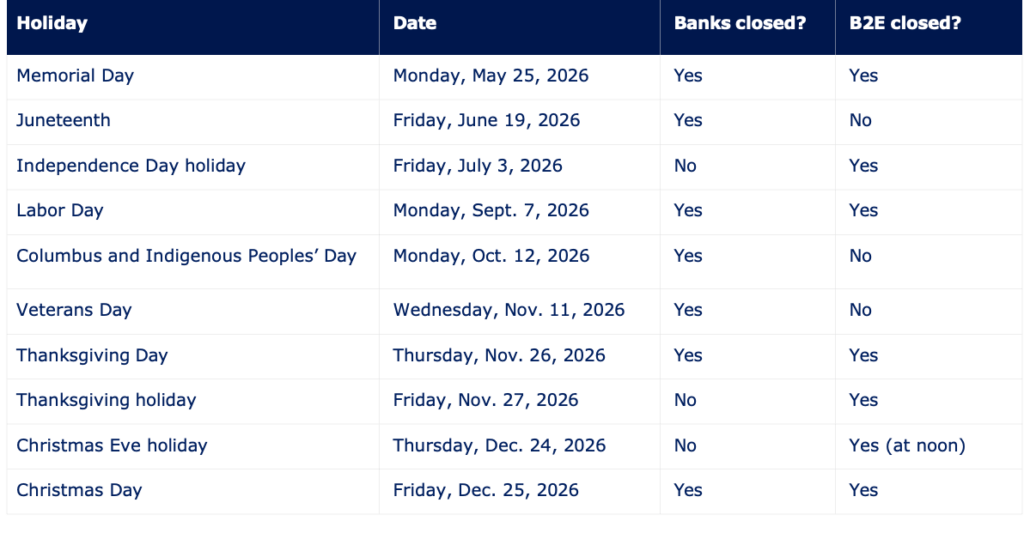This screenshot has height=539, width=1024.
Task: Click the date Wednesday, Nov. 11, 2026
Action: (x=508, y=310)
